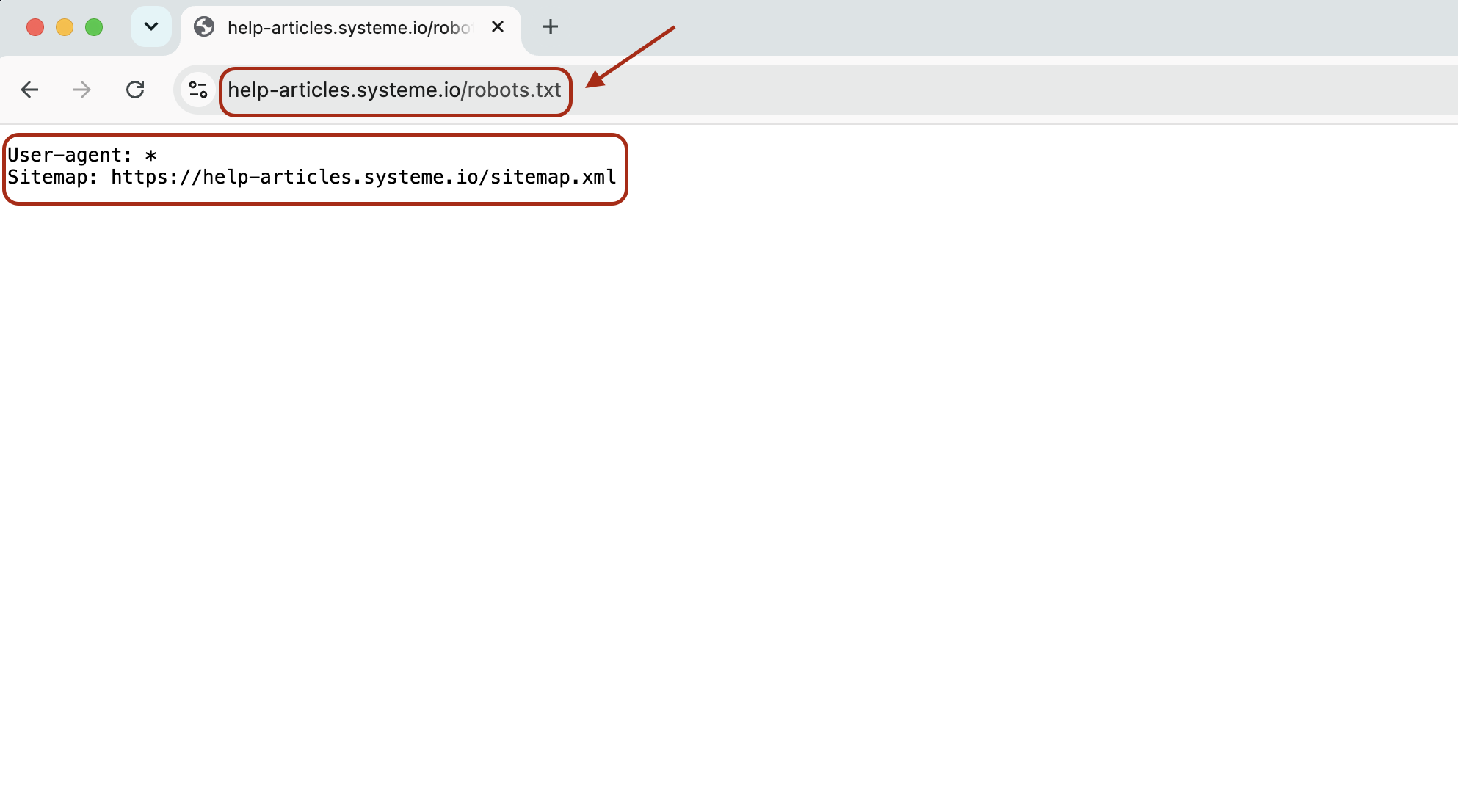The height and width of the screenshot is (812, 1458).
Task: Maximize the window with the green button
Action: coord(94,27)
